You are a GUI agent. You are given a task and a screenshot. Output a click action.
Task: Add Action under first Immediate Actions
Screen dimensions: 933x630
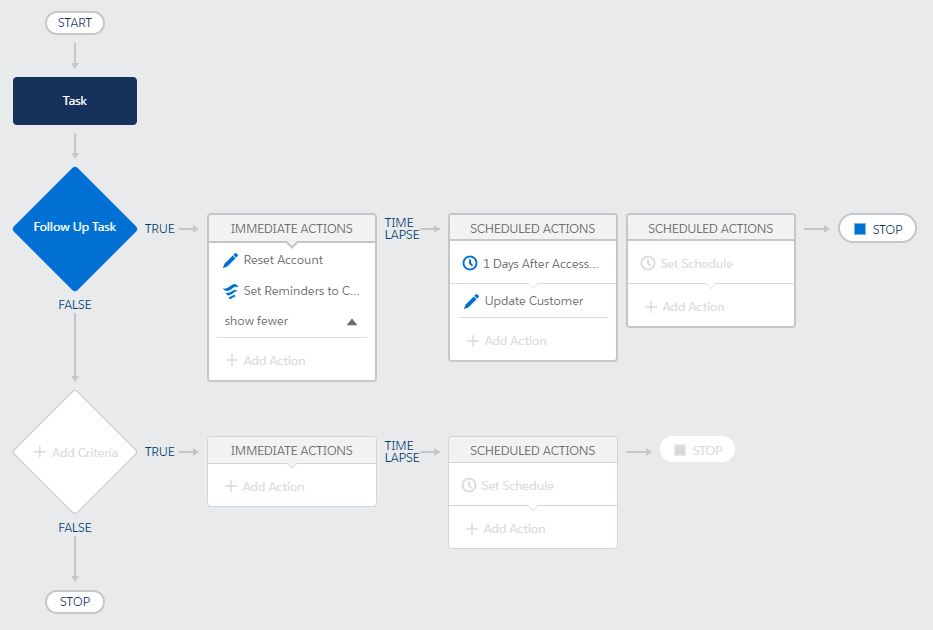266,361
